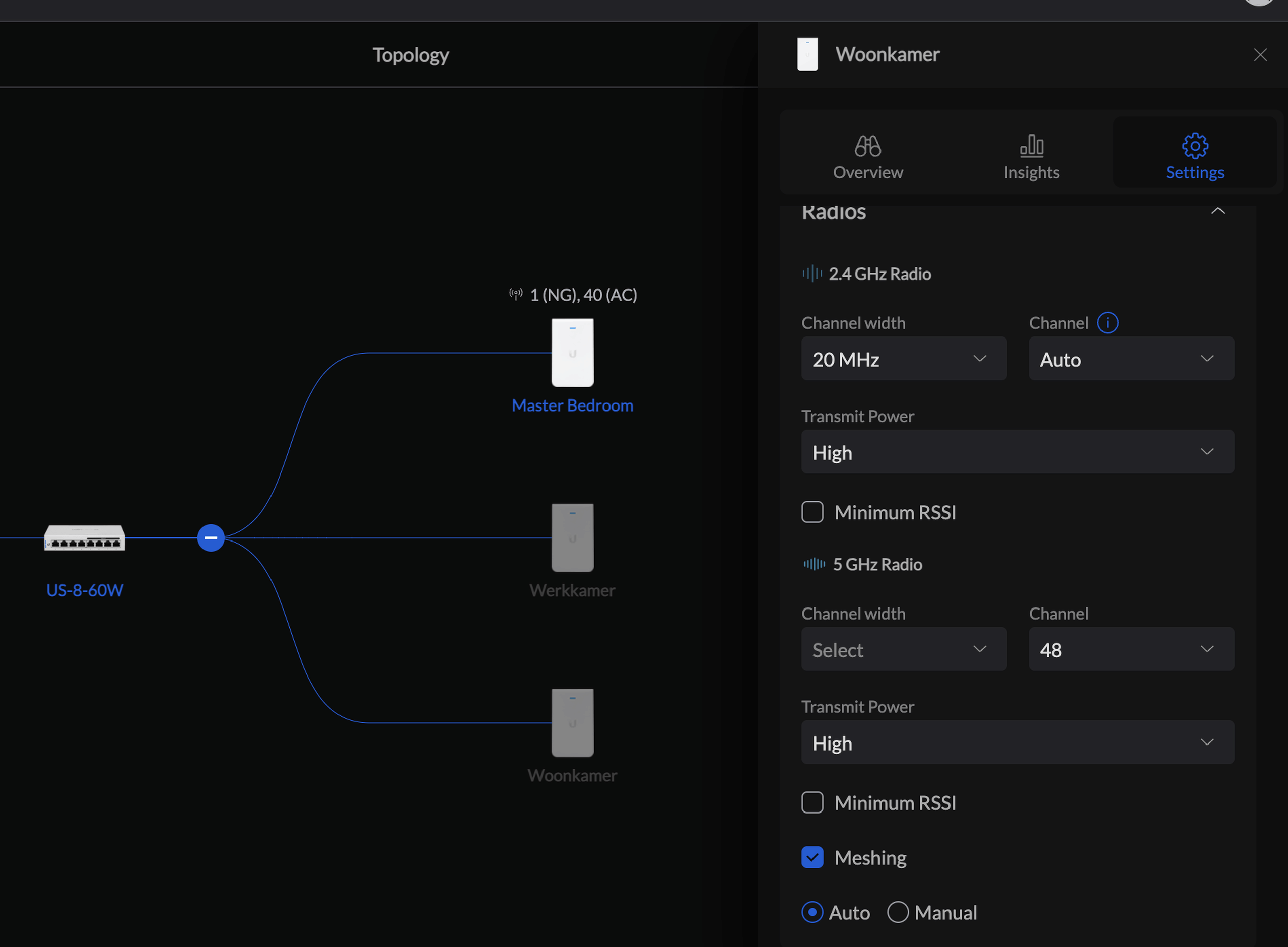Enable Minimum RSSI for 2.4 GHz radio
Viewport: 1288px width, 947px height.
(x=812, y=512)
